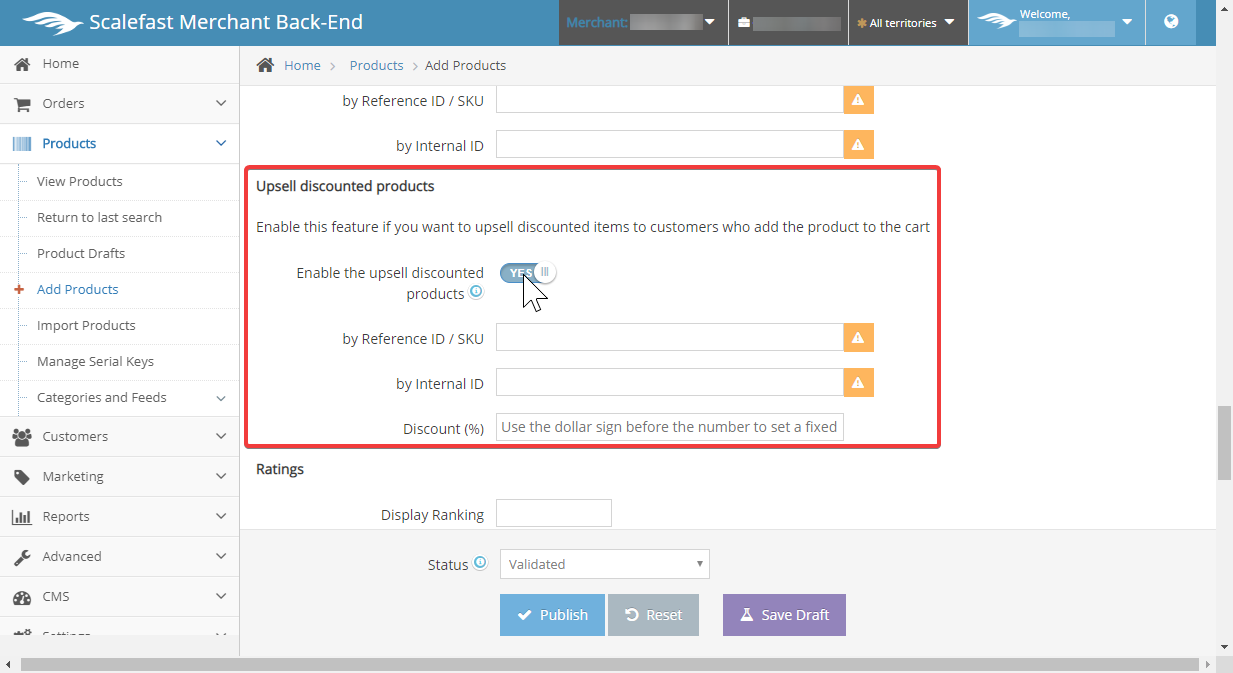
Task: Open the All territories dropdown
Action: (907, 23)
